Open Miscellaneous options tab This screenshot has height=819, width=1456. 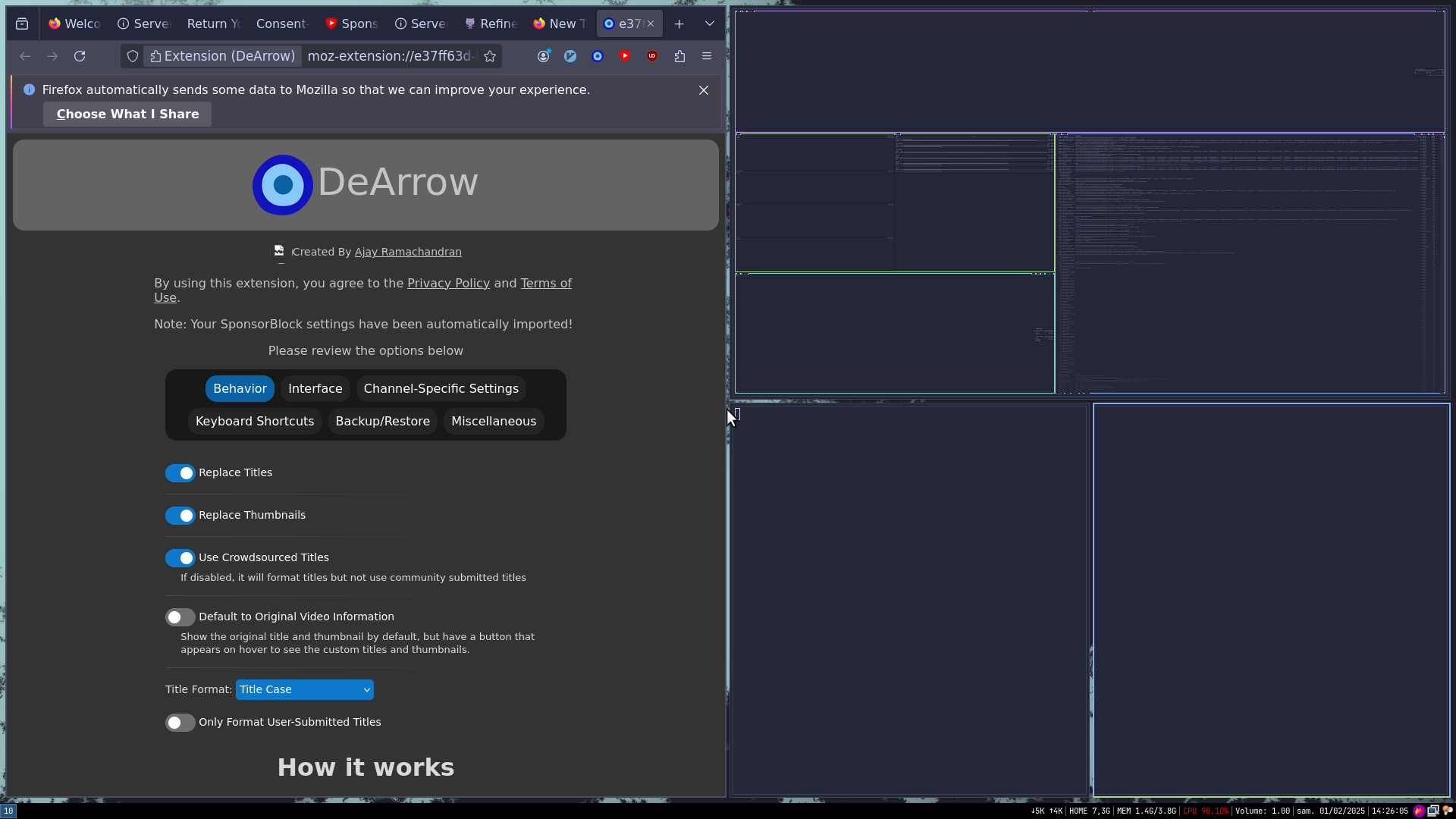[494, 421]
